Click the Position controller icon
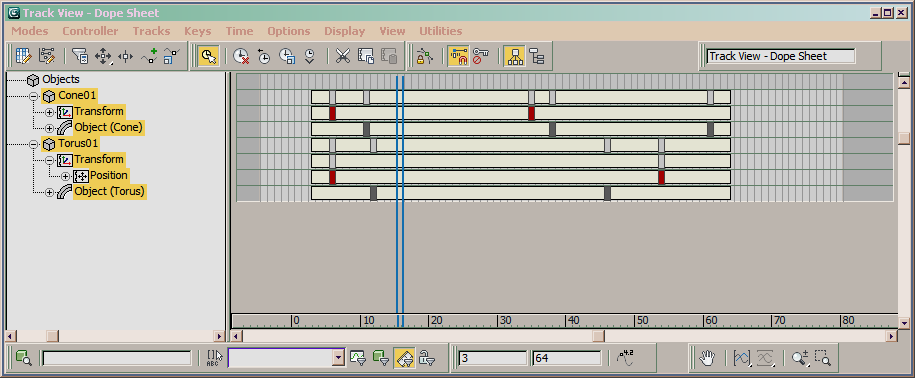 coord(81,176)
